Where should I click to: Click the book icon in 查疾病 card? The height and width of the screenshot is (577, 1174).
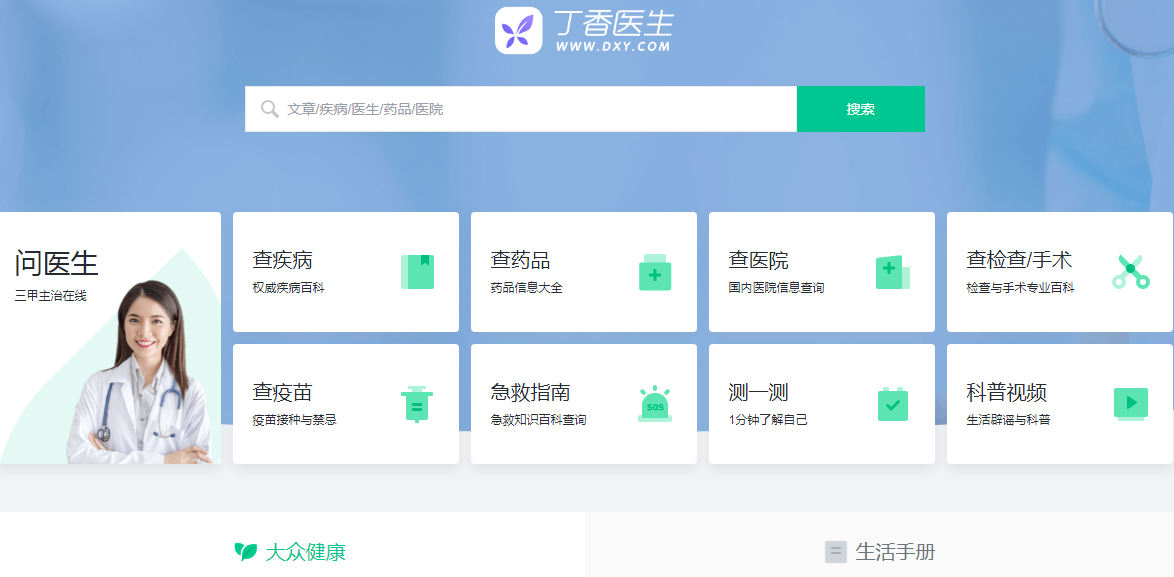pos(417,271)
